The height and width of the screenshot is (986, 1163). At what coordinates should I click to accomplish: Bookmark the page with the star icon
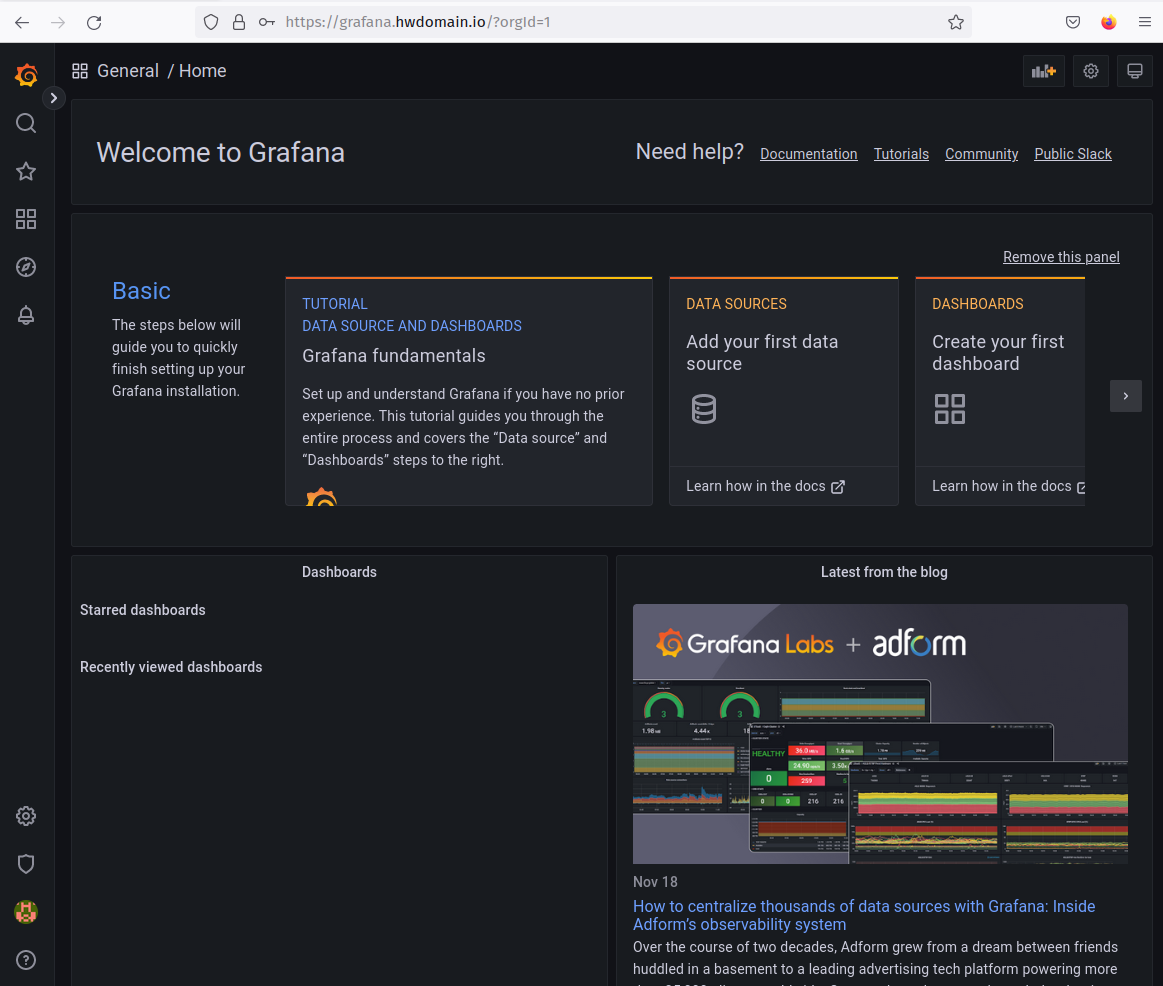point(956,22)
